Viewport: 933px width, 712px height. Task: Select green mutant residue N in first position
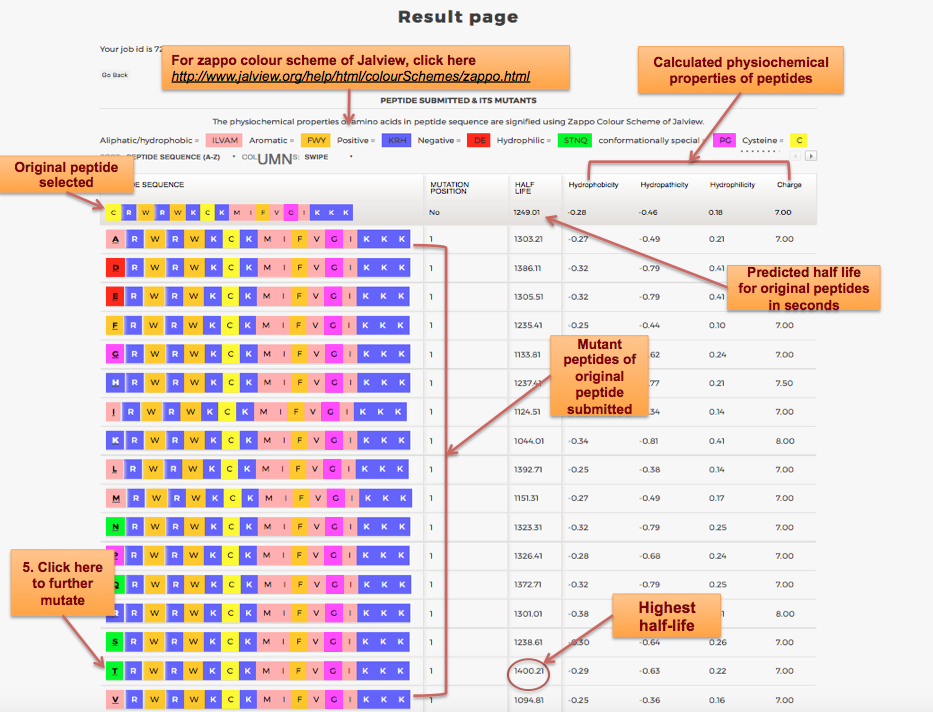[116, 527]
